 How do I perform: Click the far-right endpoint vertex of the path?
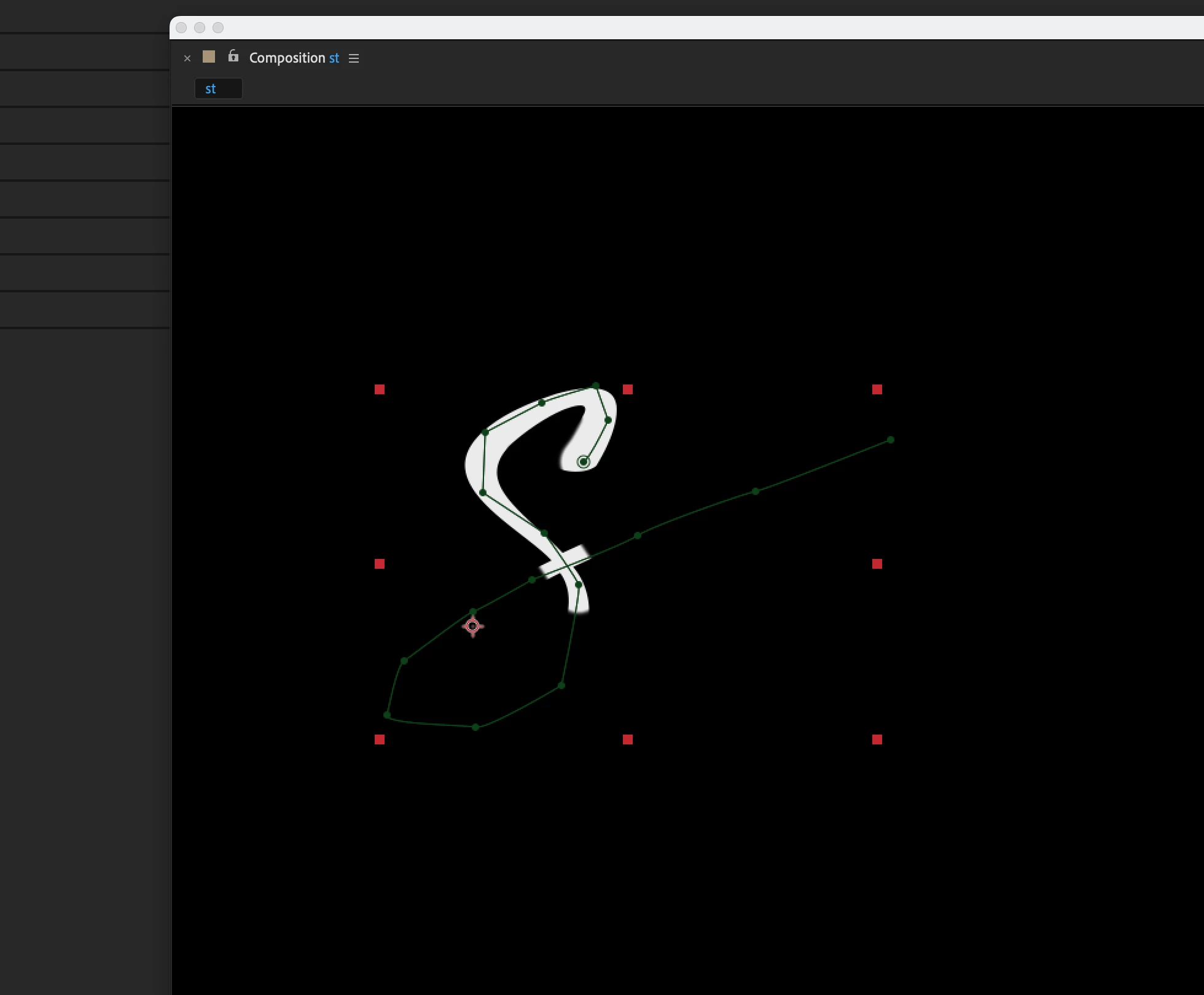coord(891,440)
